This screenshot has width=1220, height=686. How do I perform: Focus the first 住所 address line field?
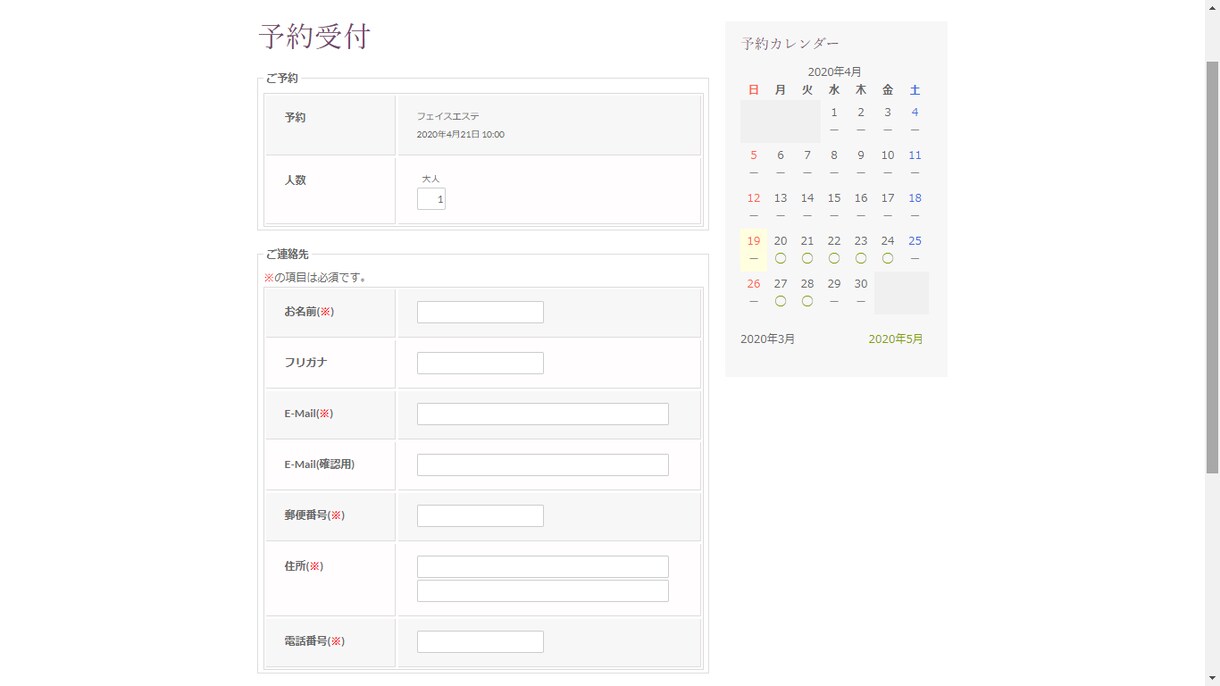pyautogui.click(x=542, y=567)
